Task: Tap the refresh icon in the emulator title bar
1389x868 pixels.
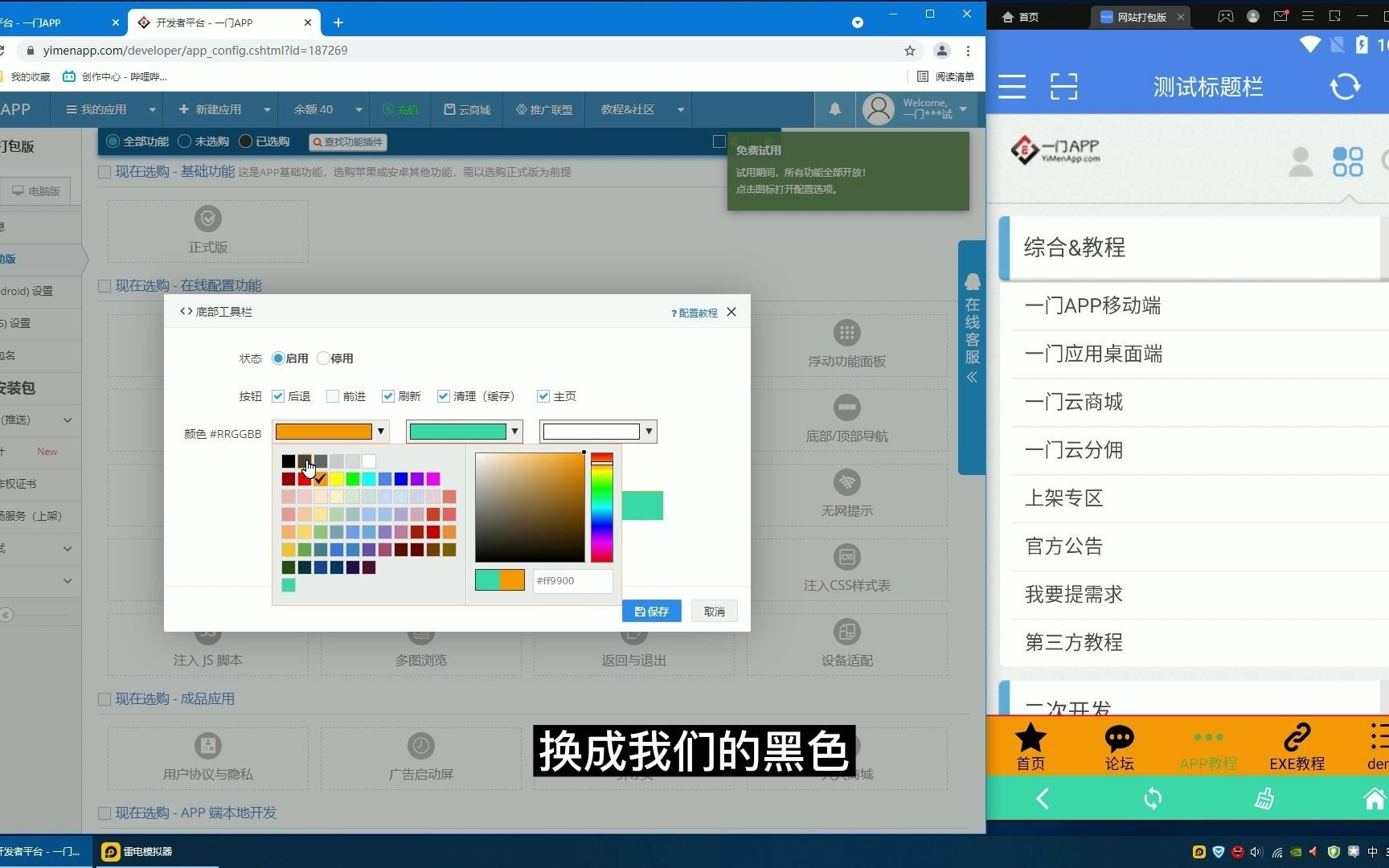Action: point(1345,86)
